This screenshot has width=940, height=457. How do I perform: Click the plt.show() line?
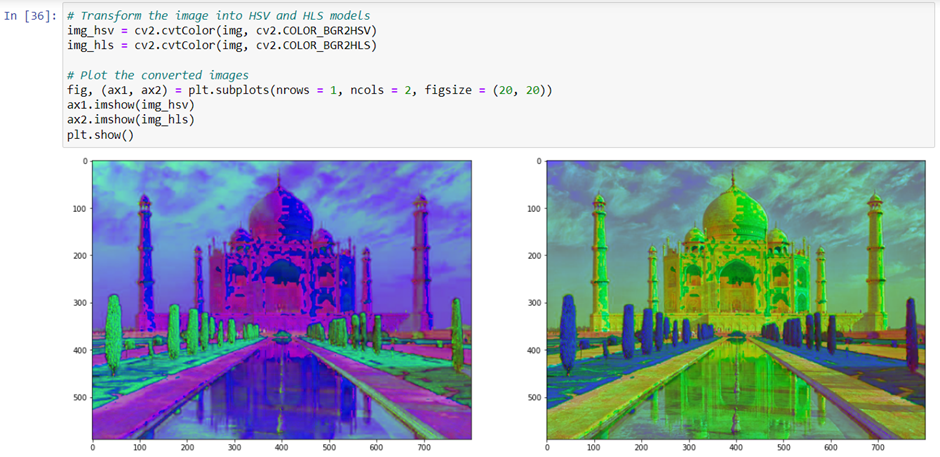coord(101,136)
